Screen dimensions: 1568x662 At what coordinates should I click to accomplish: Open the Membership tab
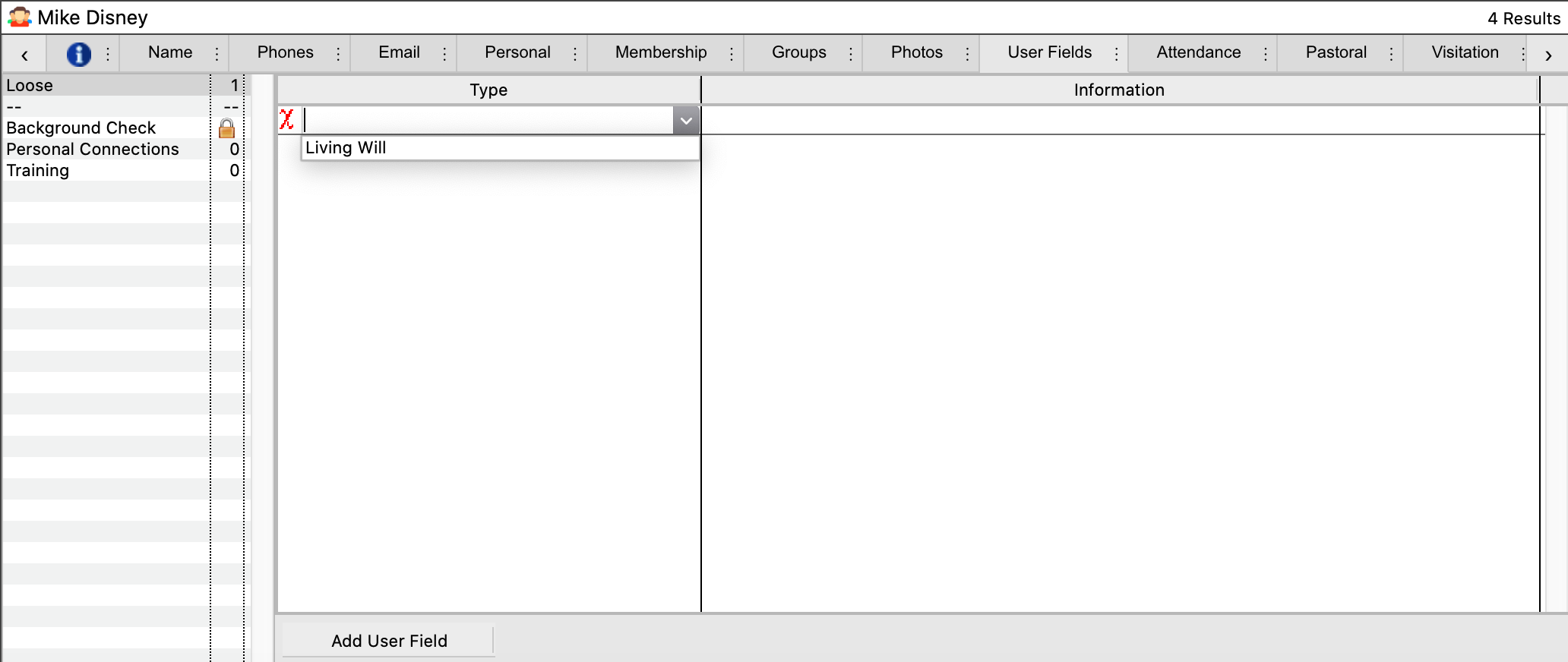pos(660,52)
